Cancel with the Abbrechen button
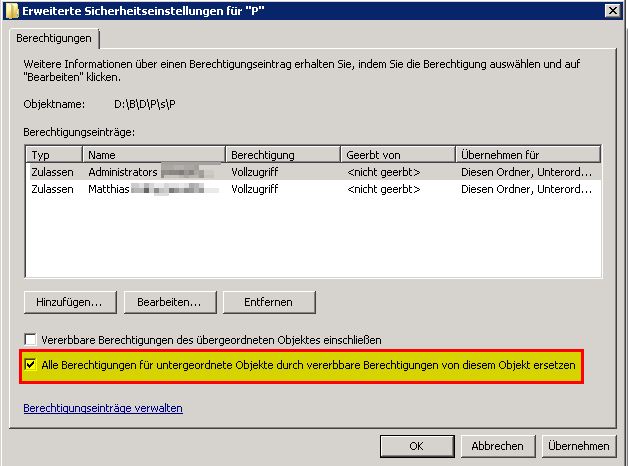628x466 pixels. click(498, 446)
